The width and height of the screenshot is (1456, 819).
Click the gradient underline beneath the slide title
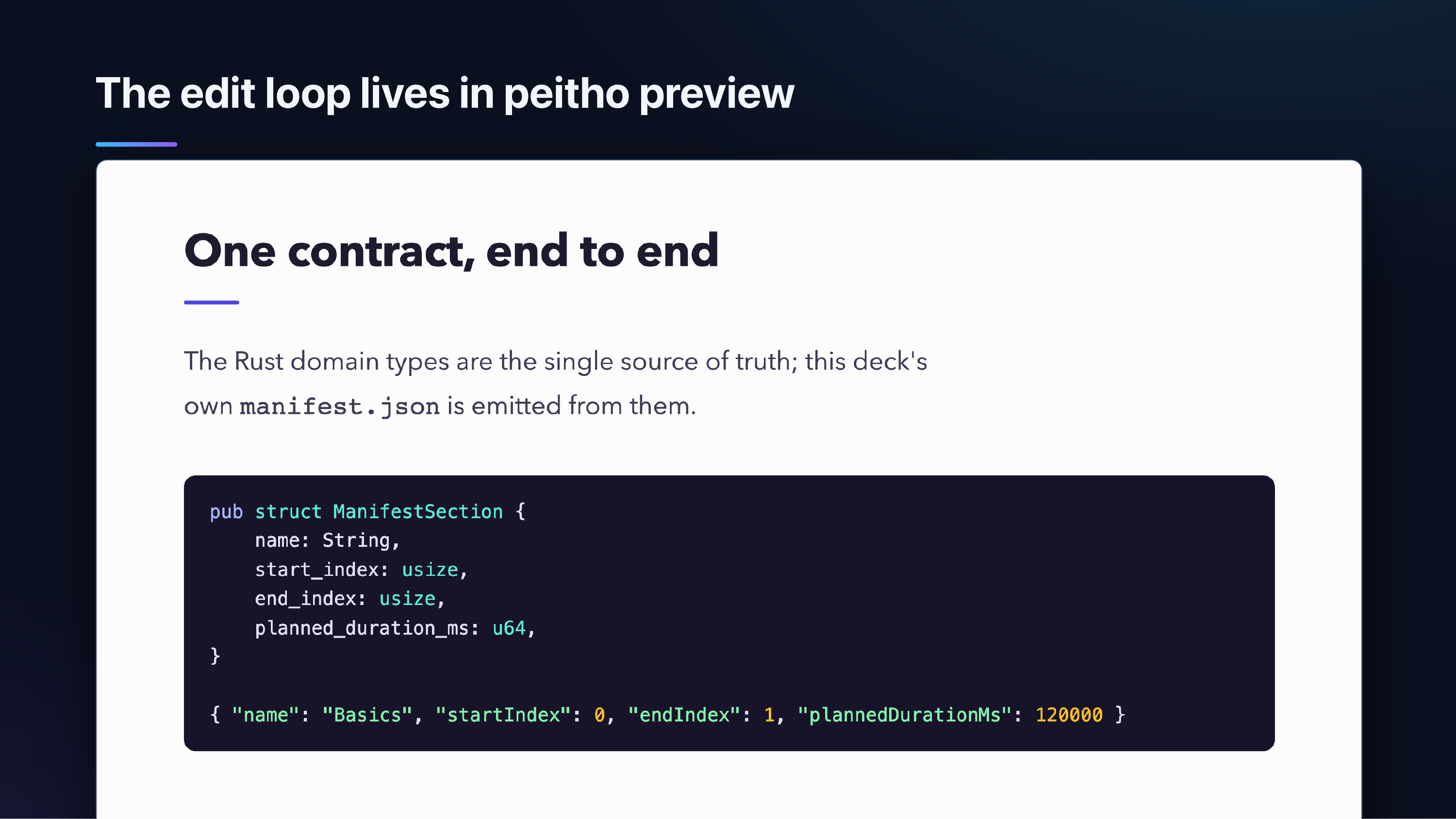coord(136,145)
